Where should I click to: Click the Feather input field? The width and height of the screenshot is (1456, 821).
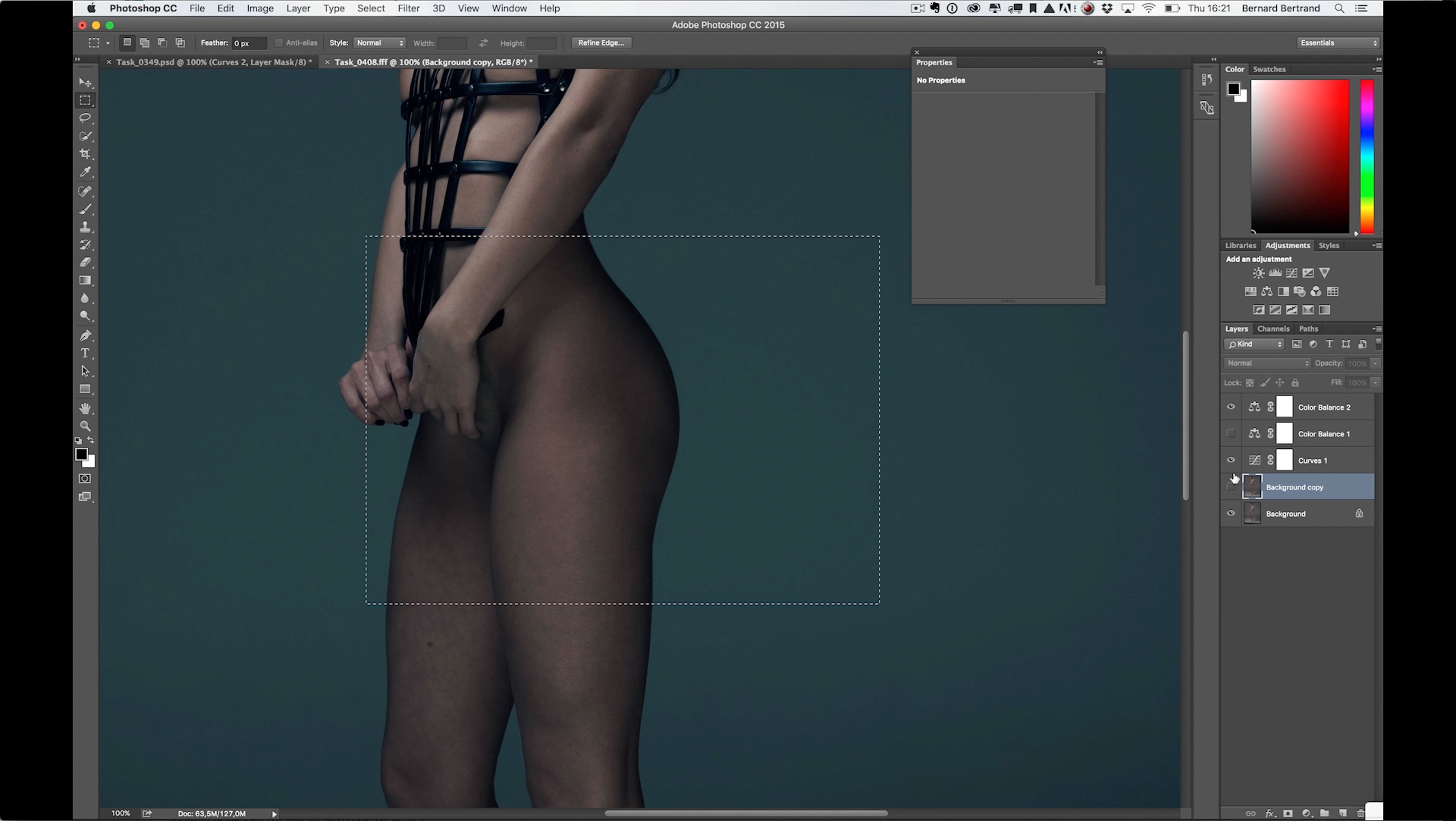pyautogui.click(x=249, y=44)
